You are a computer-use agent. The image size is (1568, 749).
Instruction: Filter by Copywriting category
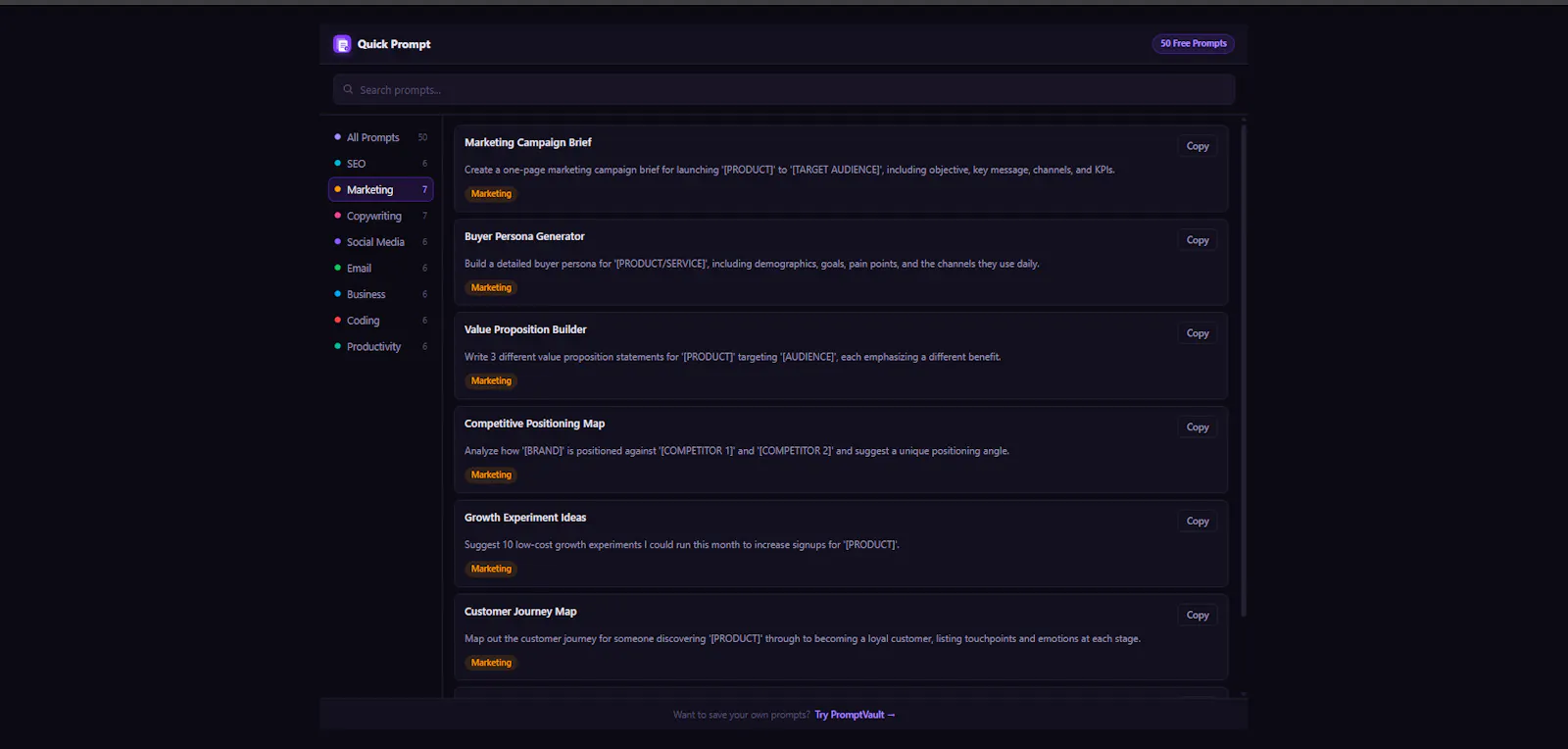381,216
